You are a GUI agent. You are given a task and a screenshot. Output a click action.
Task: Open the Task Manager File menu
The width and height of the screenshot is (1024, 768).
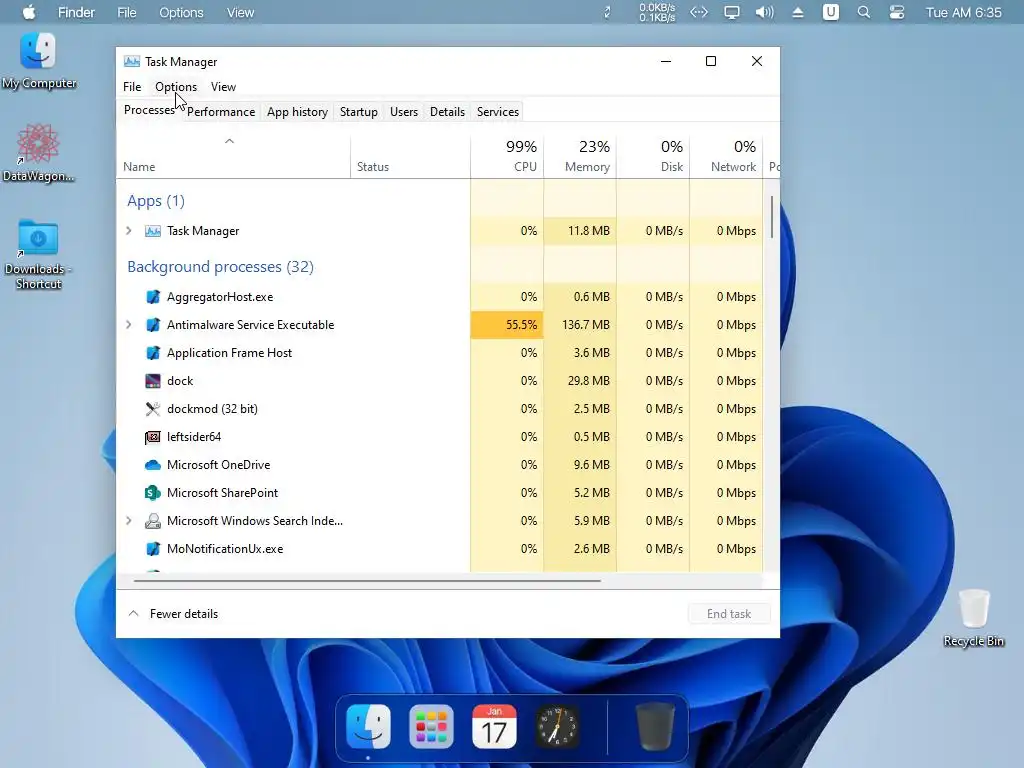click(x=132, y=87)
